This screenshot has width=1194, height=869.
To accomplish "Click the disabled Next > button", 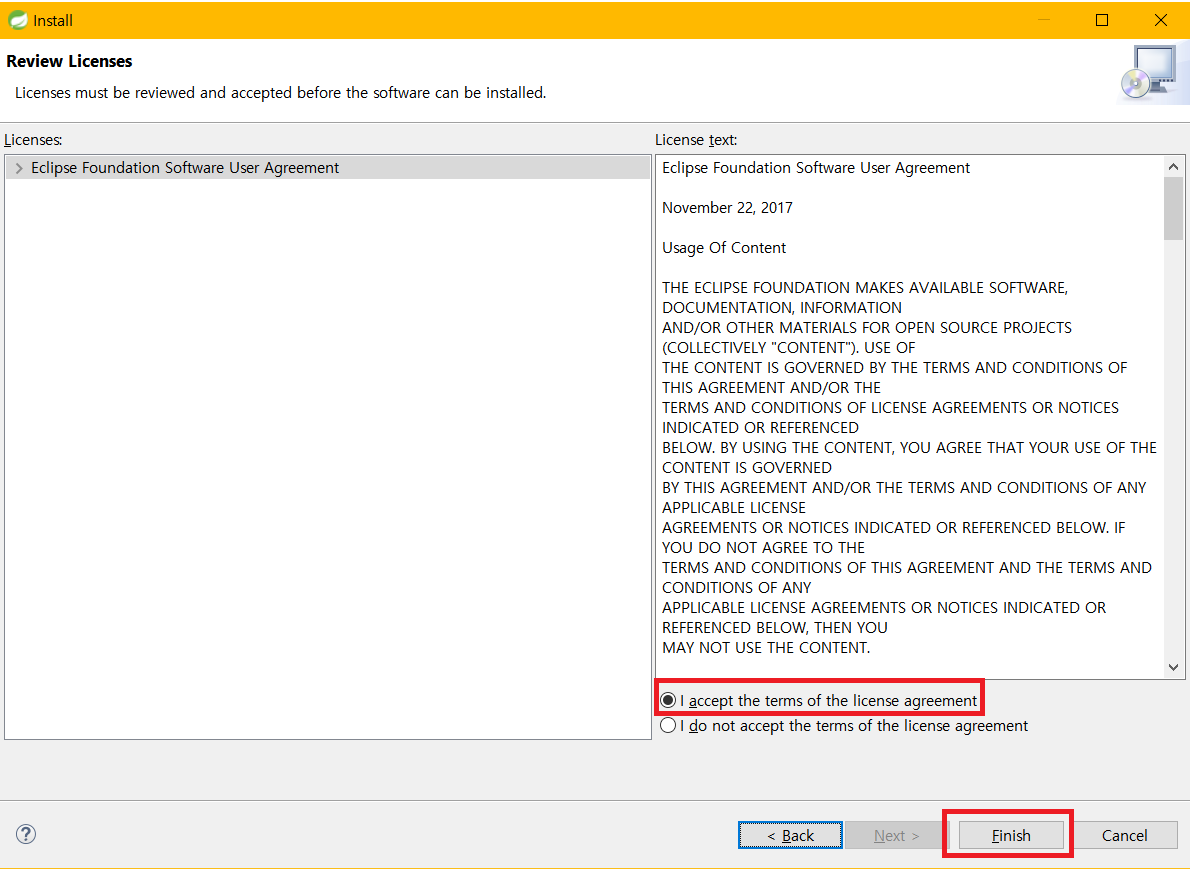I will click(896, 835).
